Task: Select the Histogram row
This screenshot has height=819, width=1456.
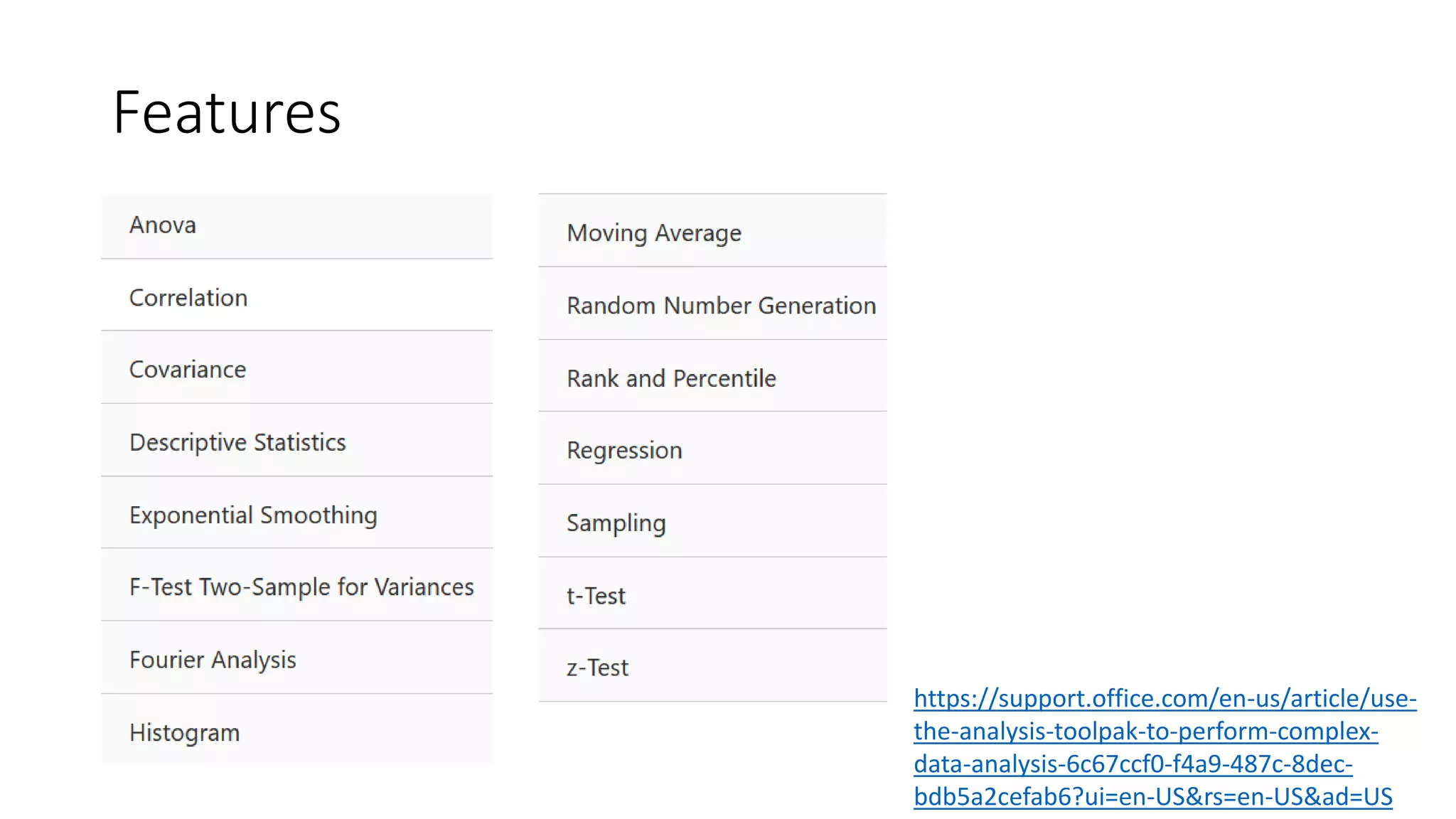Action: coord(296,729)
